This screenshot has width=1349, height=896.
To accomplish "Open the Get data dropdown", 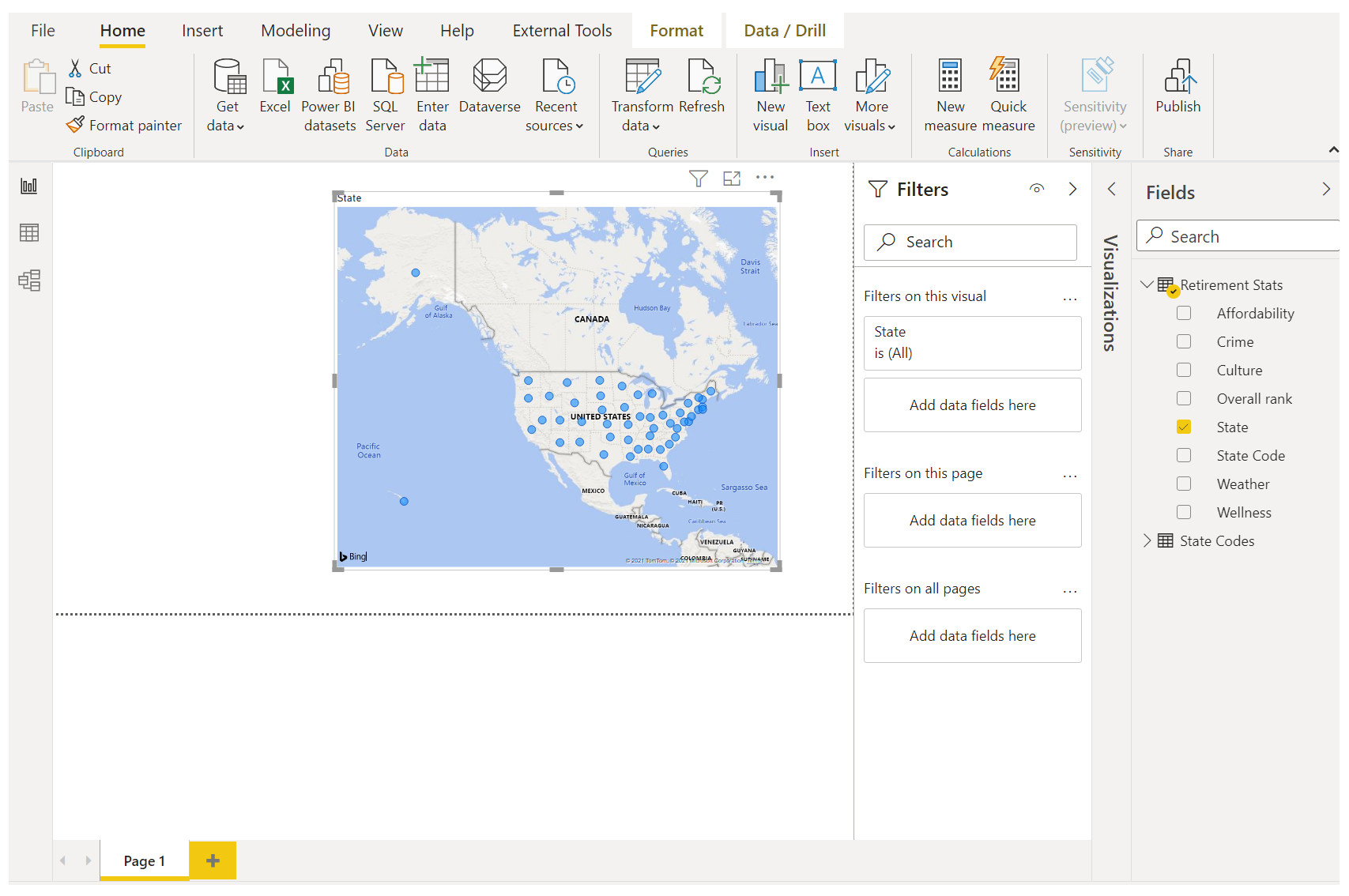I will coord(226,96).
